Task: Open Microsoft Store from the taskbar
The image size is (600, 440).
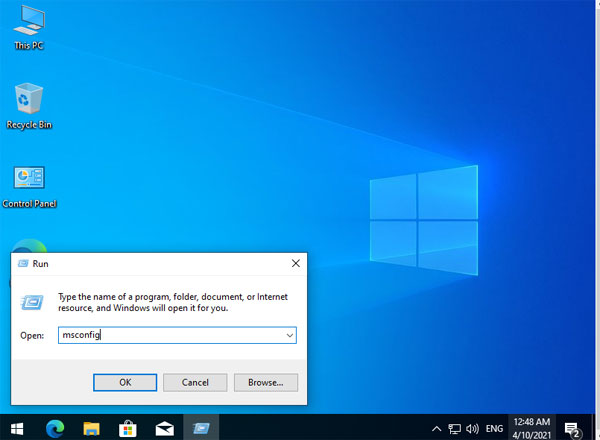Action: (x=127, y=427)
